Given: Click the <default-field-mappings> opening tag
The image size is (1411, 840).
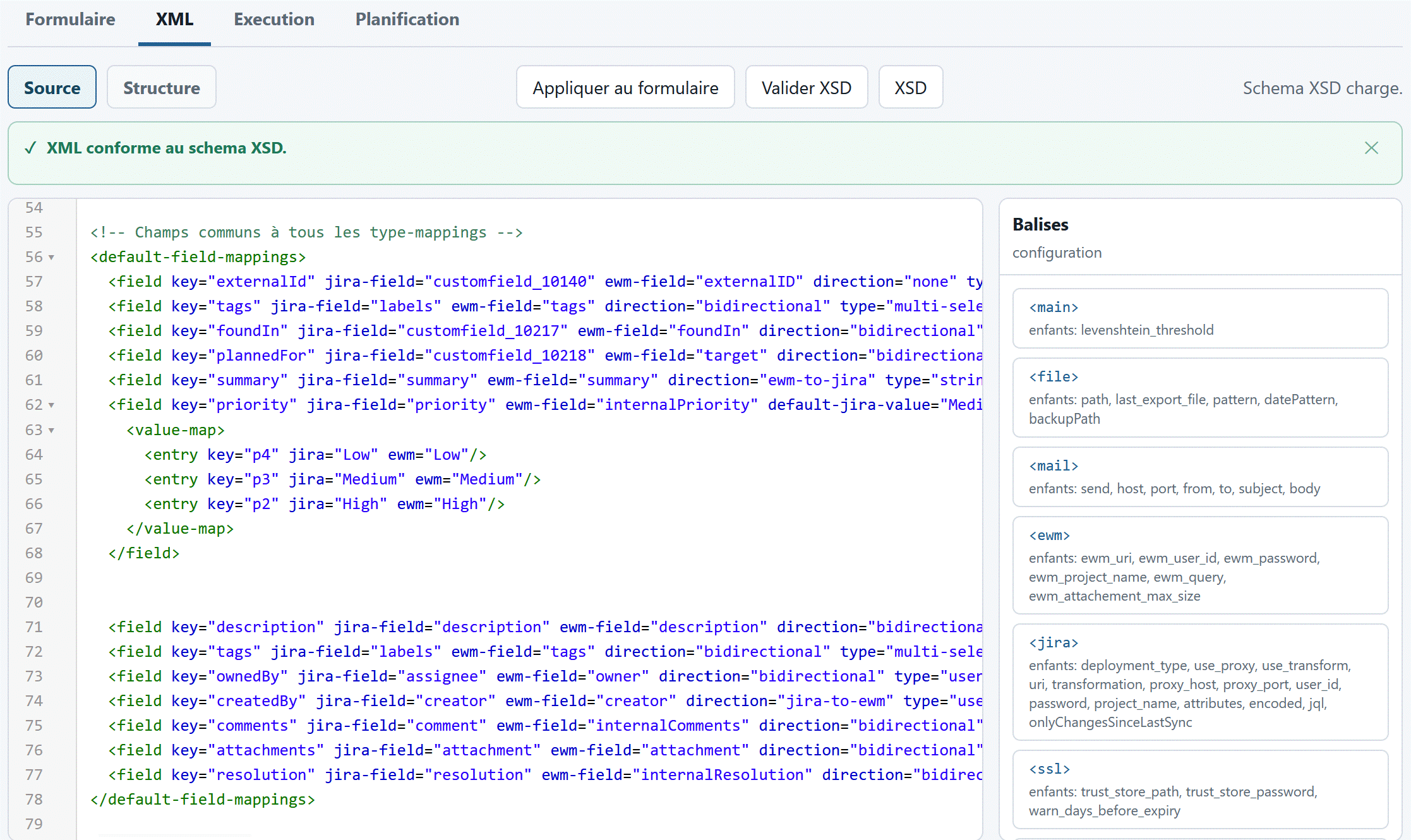Looking at the screenshot, I should (198, 257).
